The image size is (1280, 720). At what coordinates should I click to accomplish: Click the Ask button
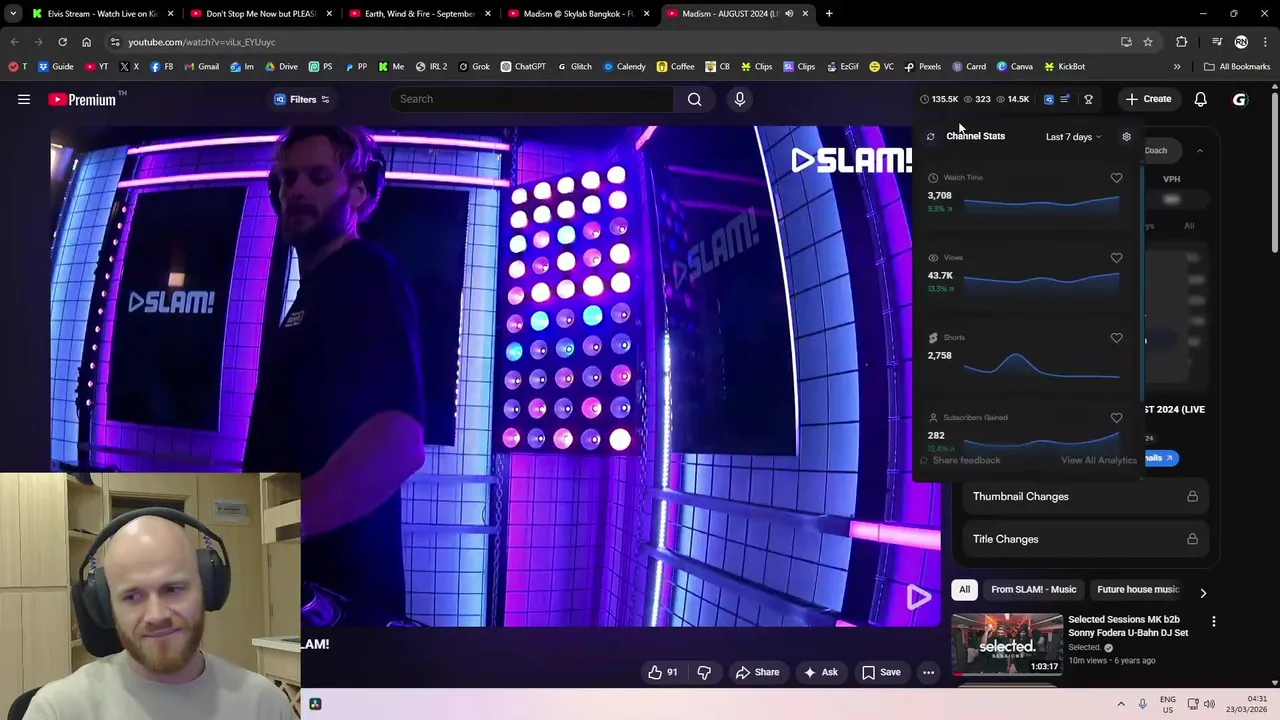point(820,672)
